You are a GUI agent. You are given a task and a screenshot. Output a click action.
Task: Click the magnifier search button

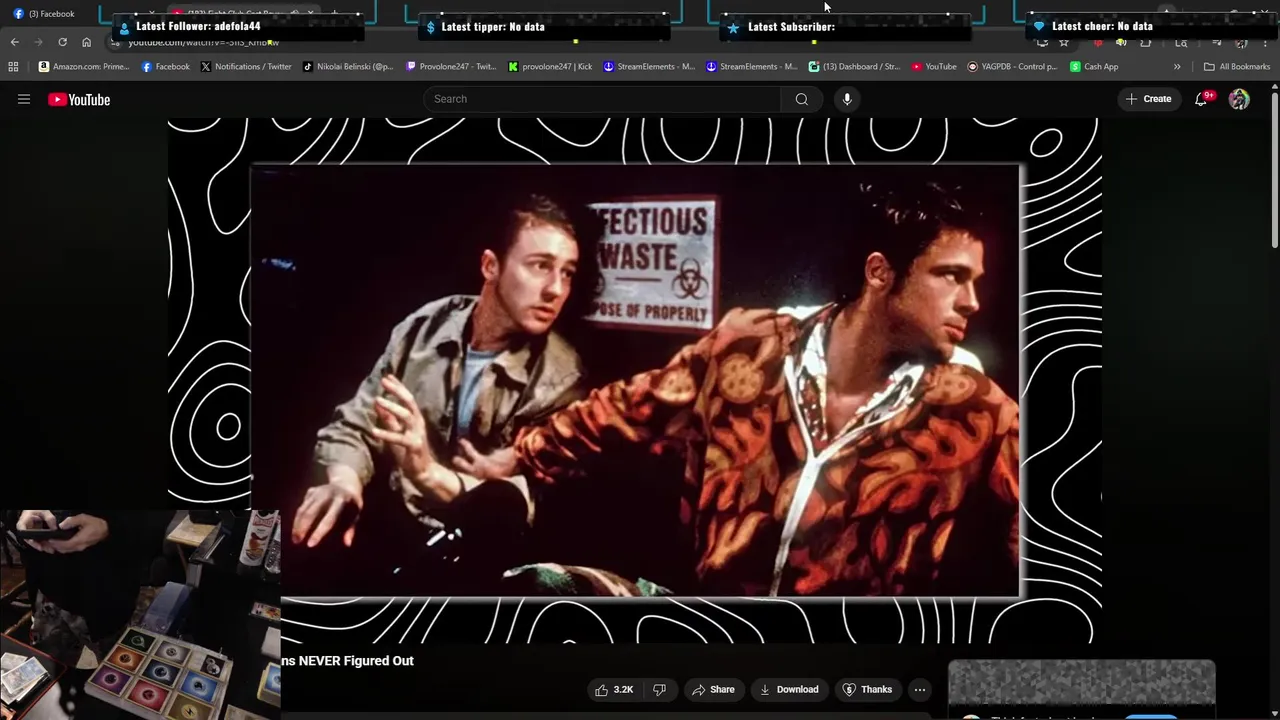point(801,99)
